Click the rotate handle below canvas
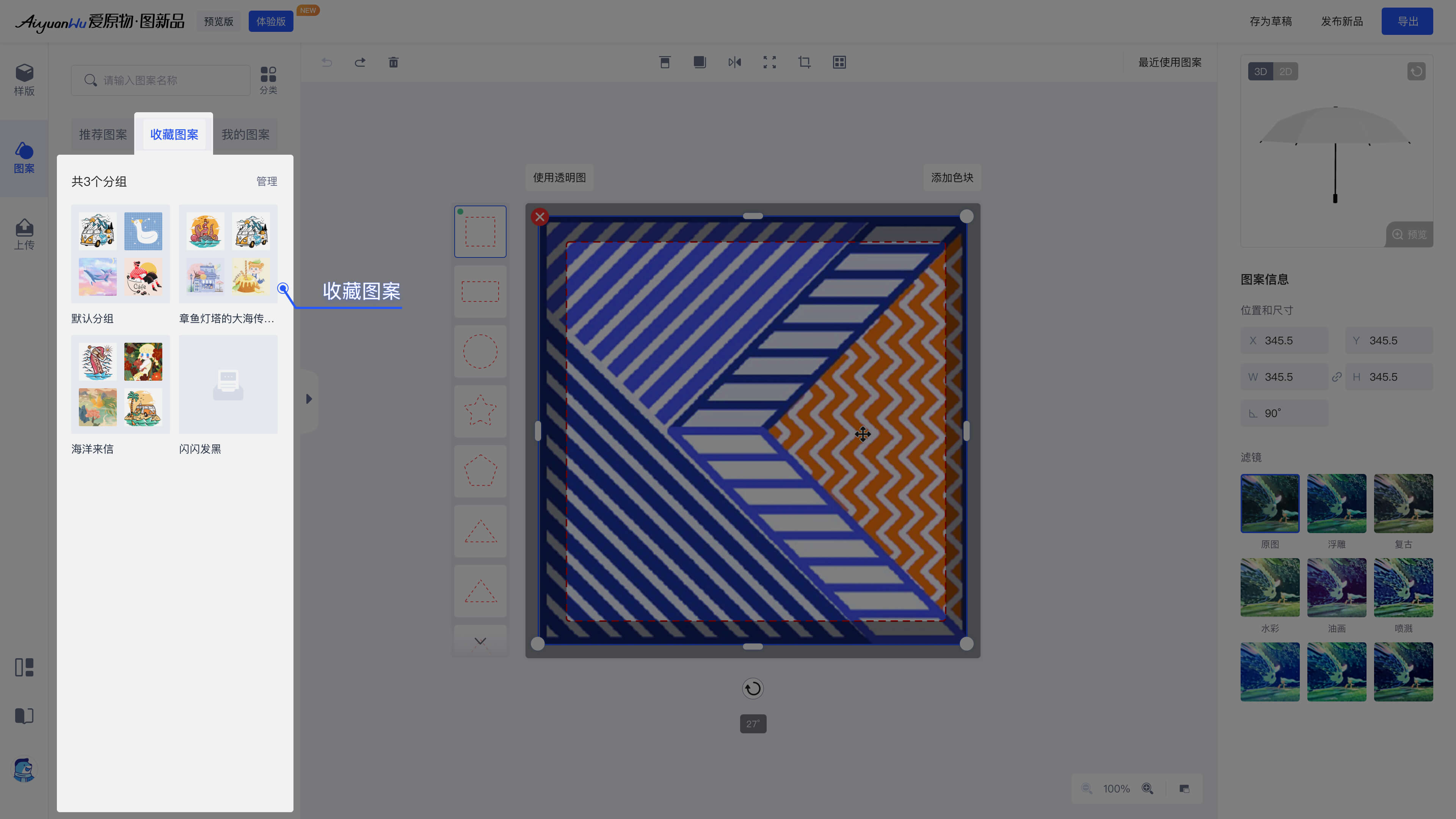The width and height of the screenshot is (1456, 819). tap(752, 689)
